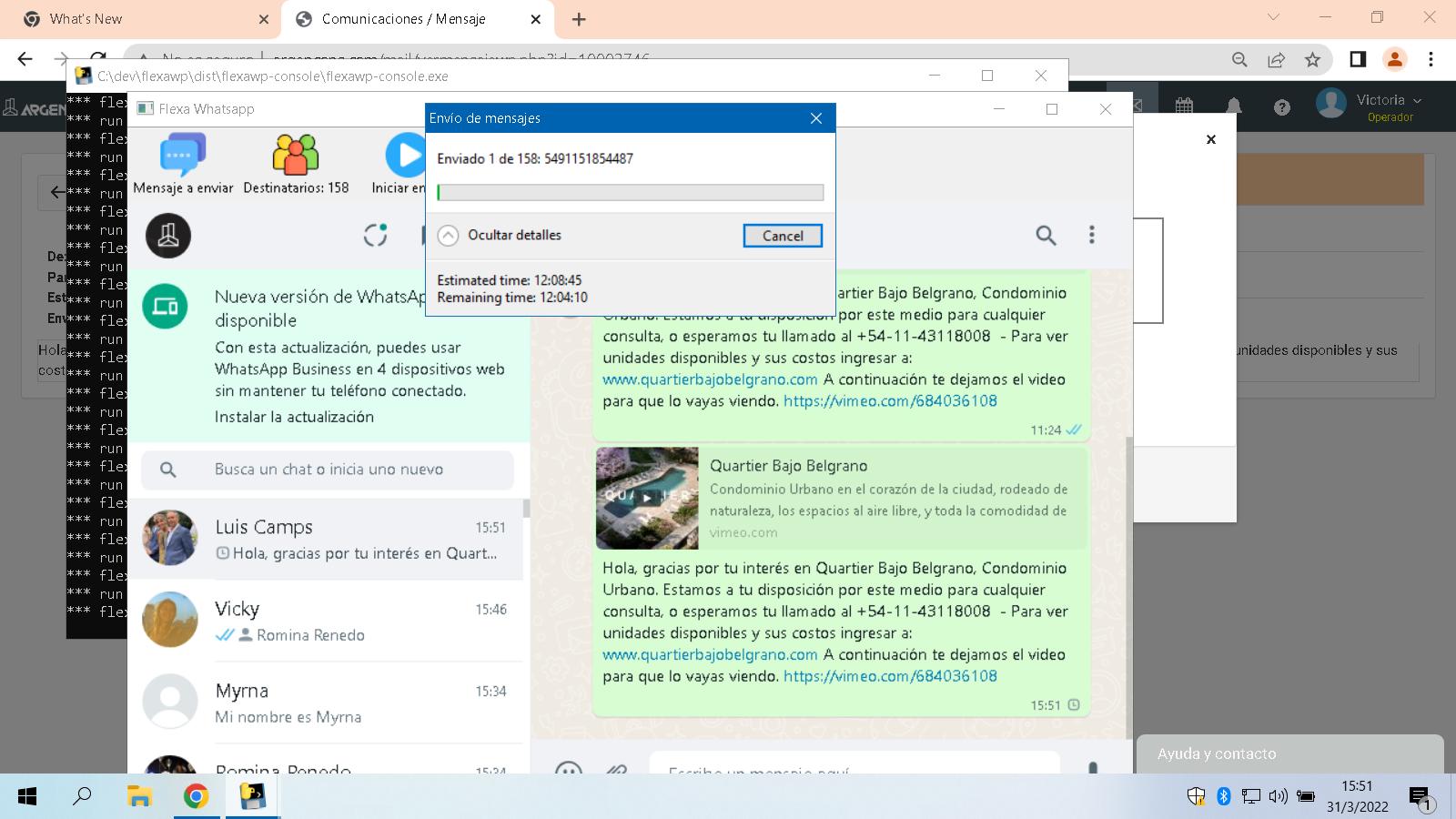Viewport: 1456px width, 819px height.
Task: Expand the Victoria user dropdown
Action: click(x=1389, y=100)
